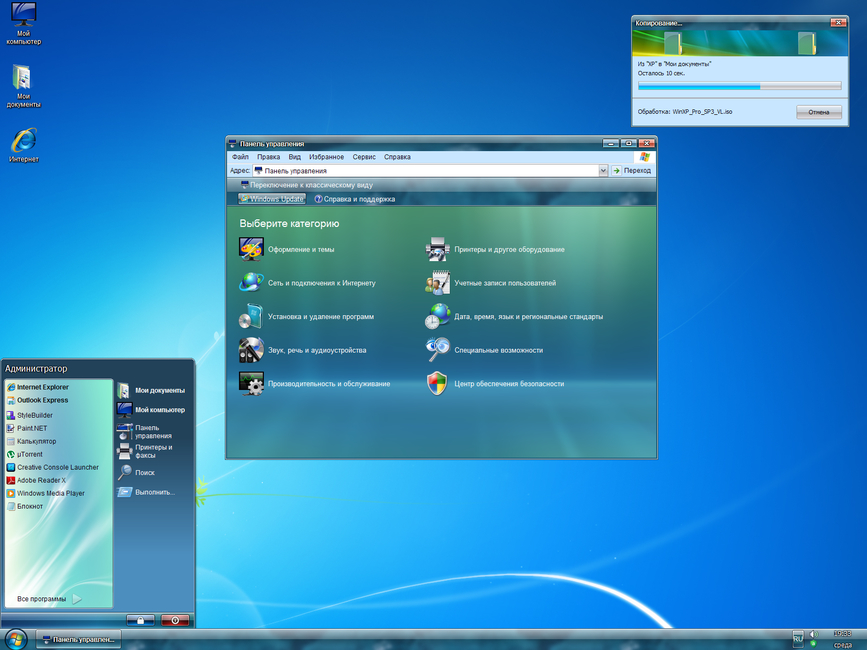
Task: Click the 'Обработка: WinXP_Pro_SP3_VL.iso' text
Action: tap(685, 112)
